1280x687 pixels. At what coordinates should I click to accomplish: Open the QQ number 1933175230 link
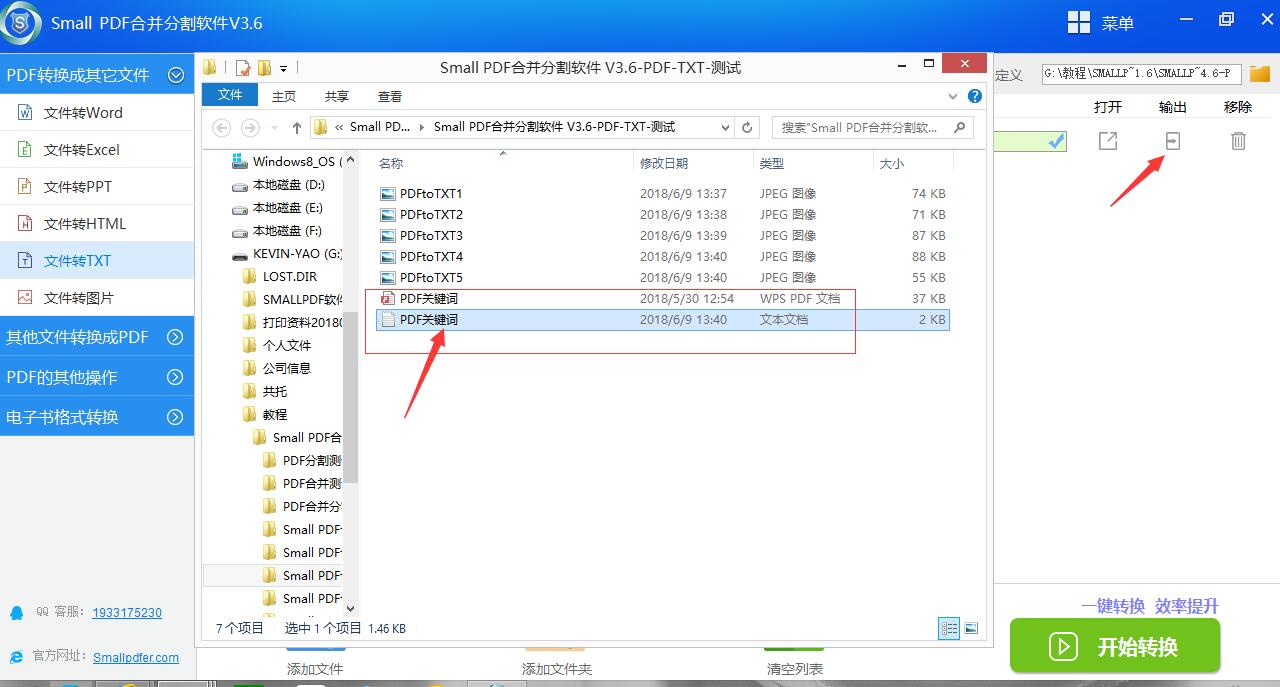(x=127, y=612)
